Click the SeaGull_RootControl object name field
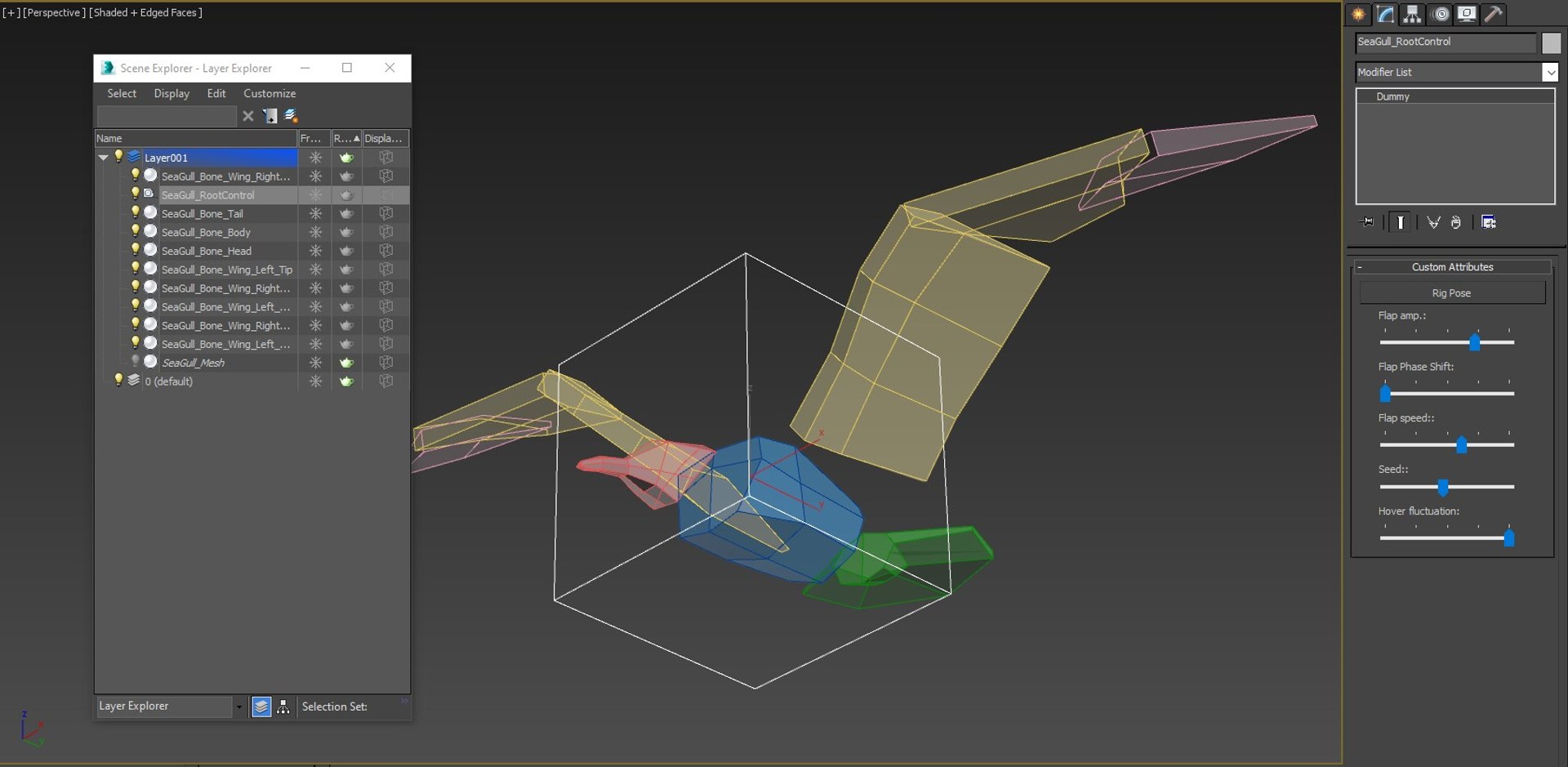Viewport: 1568px width, 767px height. click(1445, 42)
